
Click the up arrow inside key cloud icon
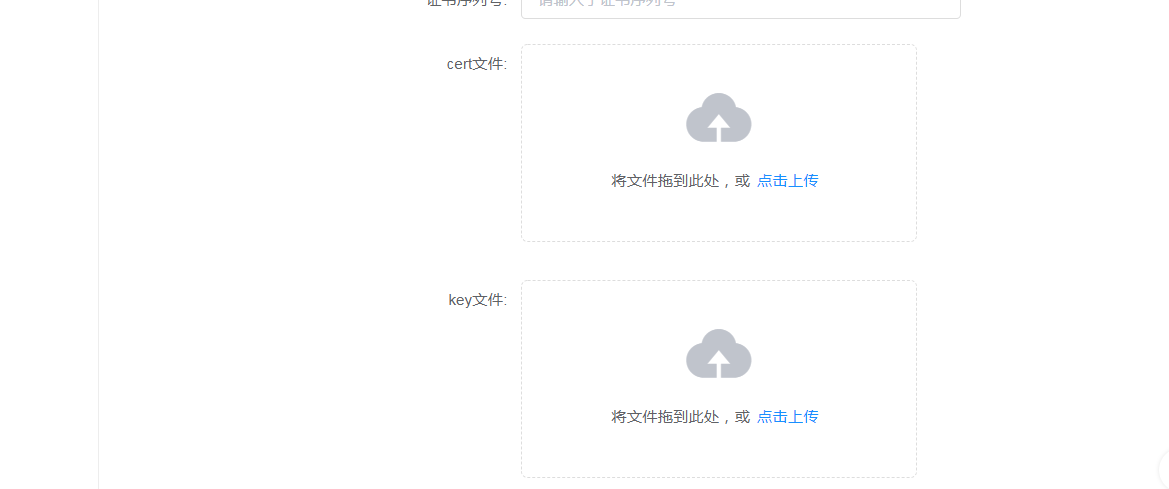click(719, 363)
